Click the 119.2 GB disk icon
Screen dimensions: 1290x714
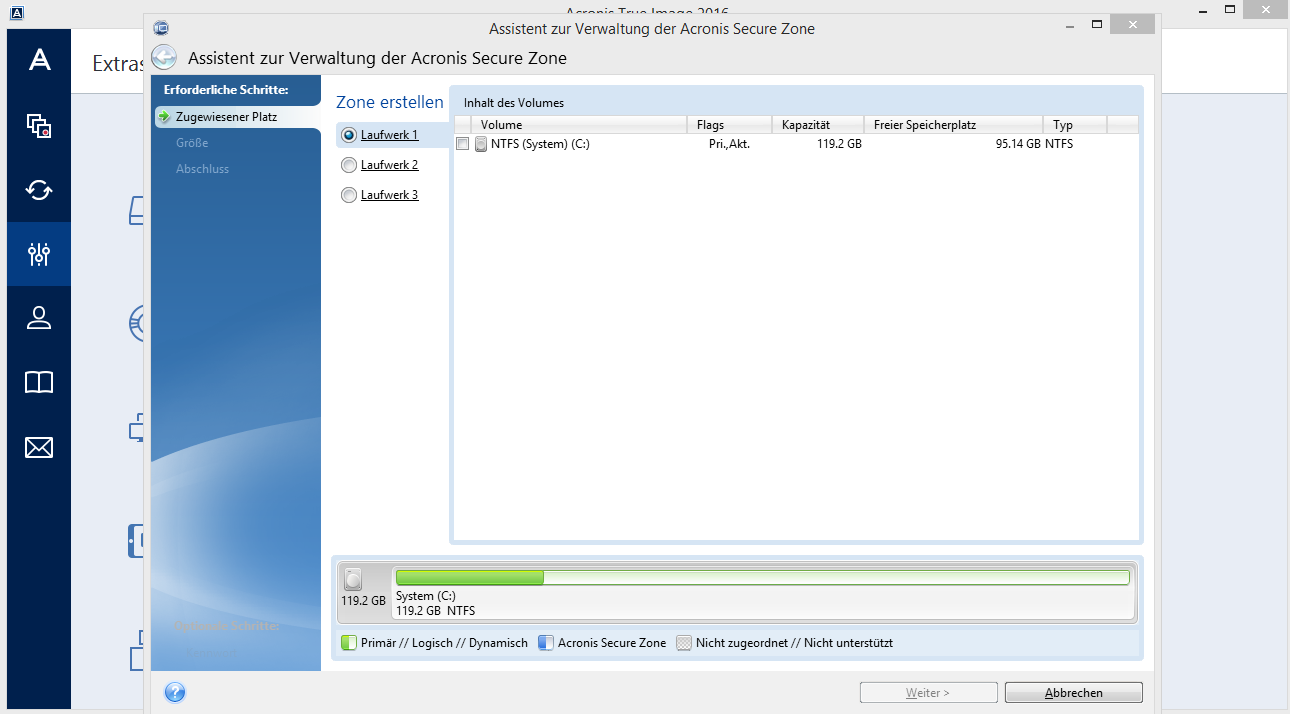[354, 580]
